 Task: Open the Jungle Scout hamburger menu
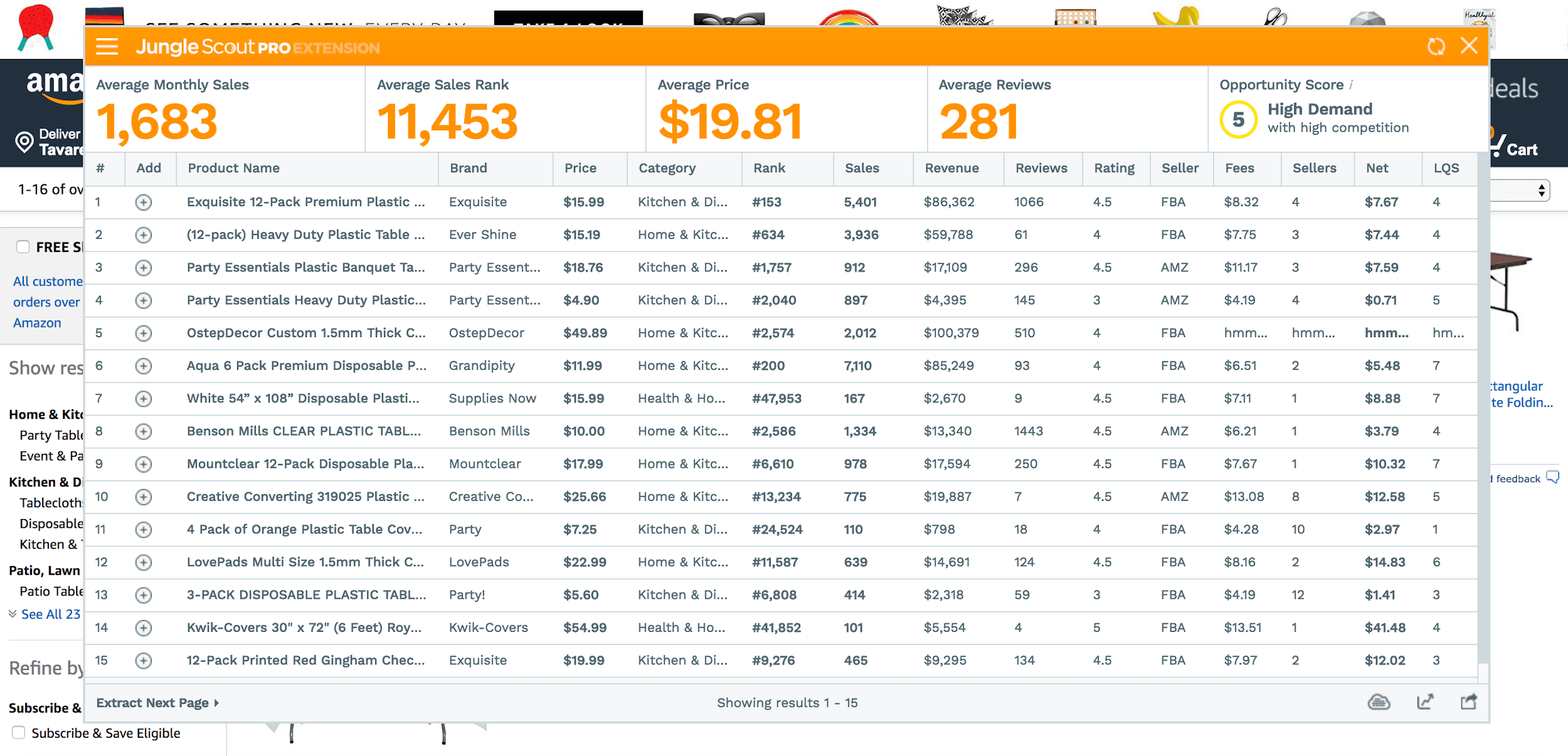pos(107,46)
